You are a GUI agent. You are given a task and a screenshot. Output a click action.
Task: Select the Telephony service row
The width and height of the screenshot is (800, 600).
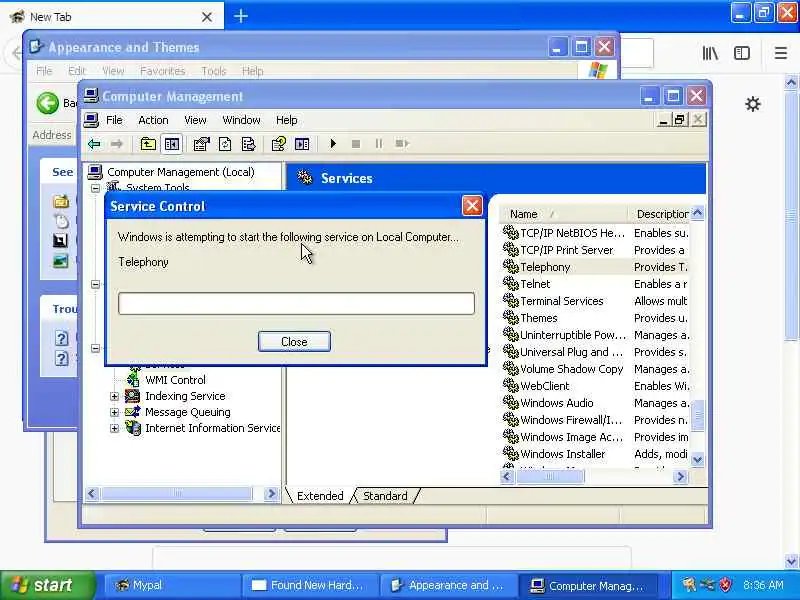click(595, 267)
